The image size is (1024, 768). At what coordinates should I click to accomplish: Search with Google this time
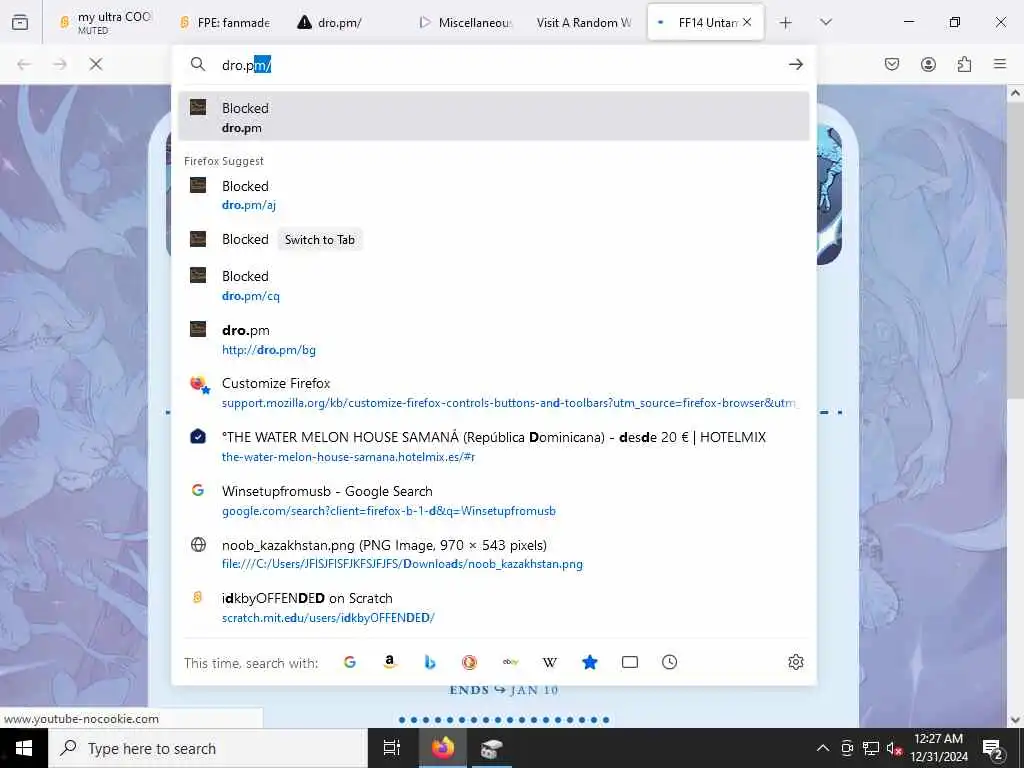click(350, 662)
